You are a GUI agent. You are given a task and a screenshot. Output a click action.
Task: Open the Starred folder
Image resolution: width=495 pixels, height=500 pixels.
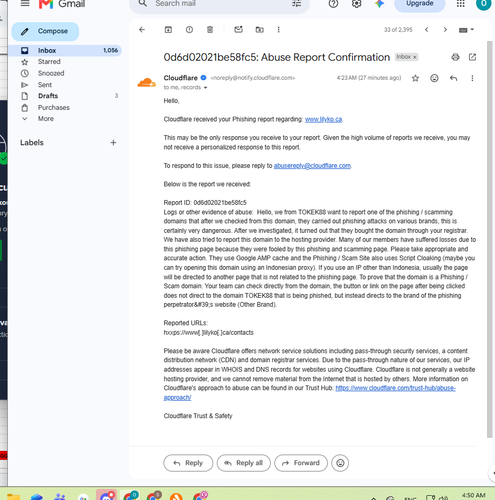click(x=49, y=62)
